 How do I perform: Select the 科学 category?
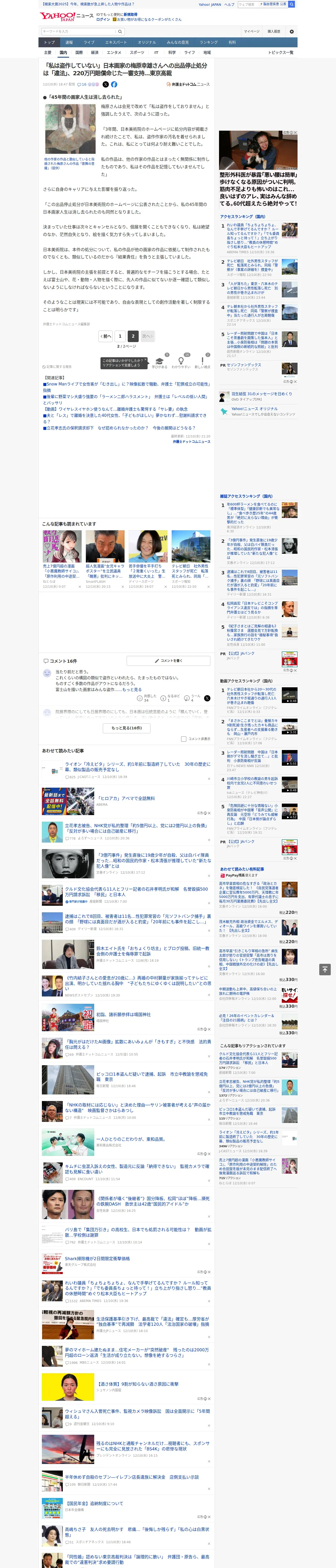point(172,52)
